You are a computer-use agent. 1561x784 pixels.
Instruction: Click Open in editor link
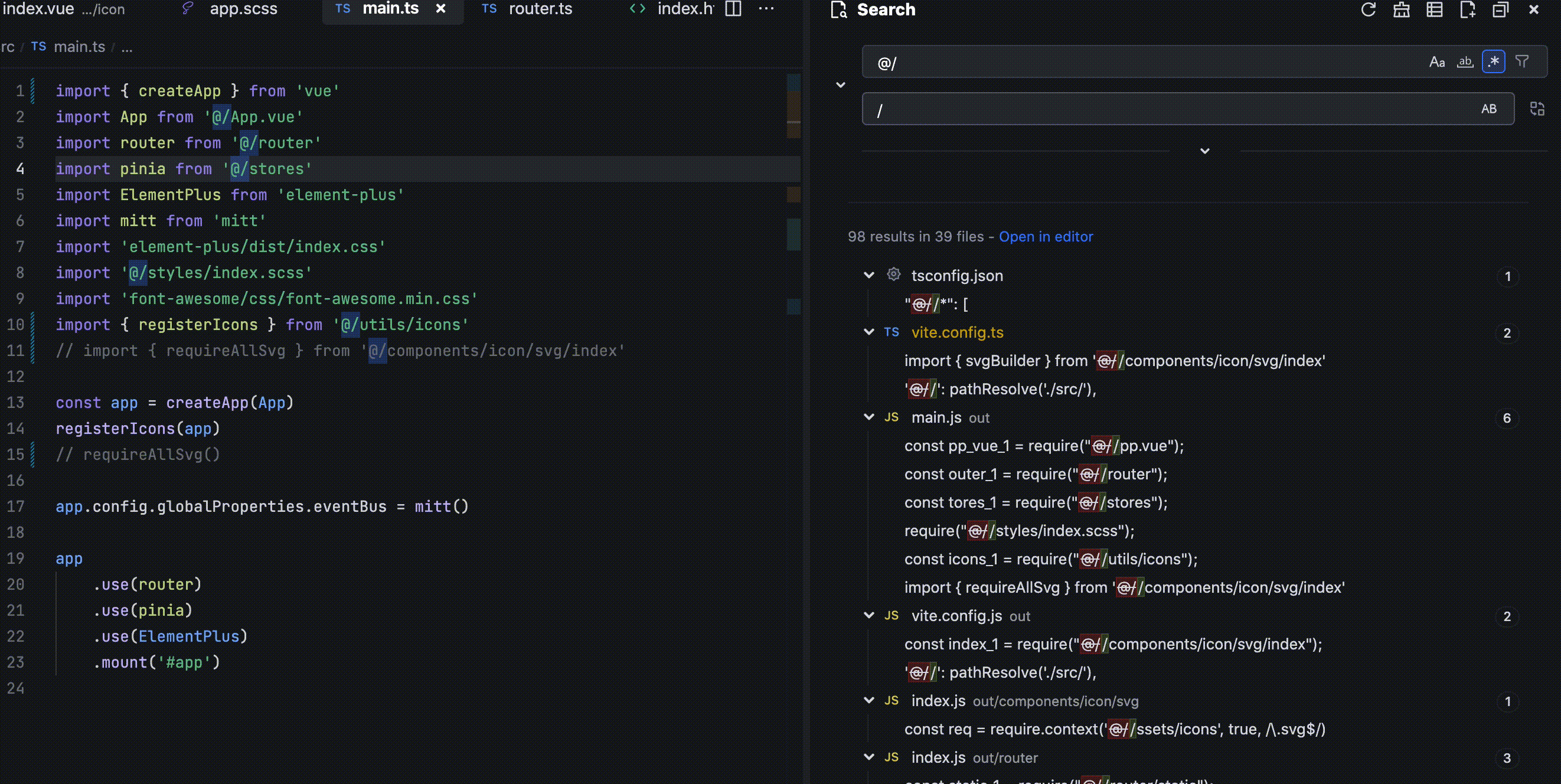click(1046, 237)
